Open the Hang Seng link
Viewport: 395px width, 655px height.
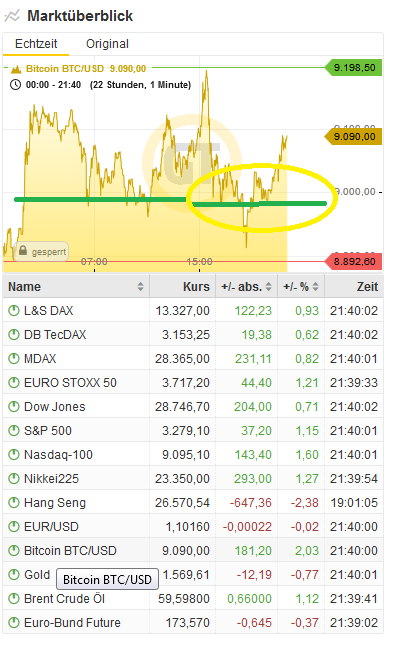(55, 503)
